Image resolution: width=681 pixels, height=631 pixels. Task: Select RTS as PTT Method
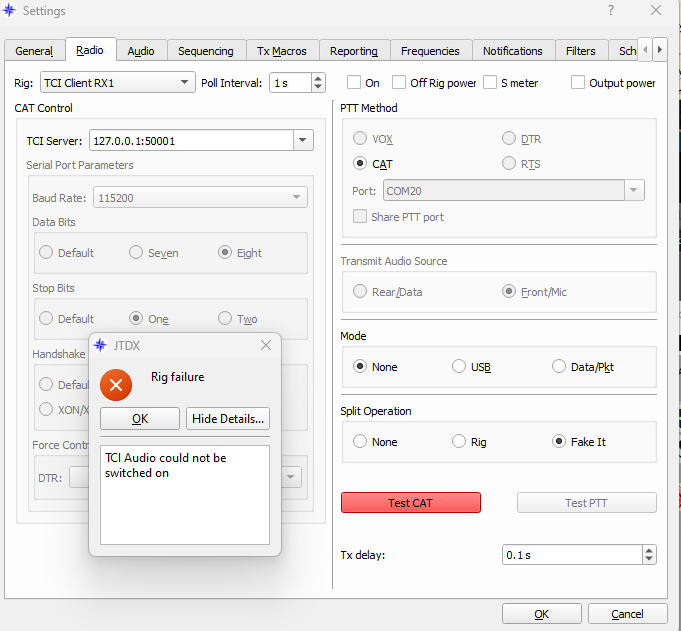pos(509,164)
